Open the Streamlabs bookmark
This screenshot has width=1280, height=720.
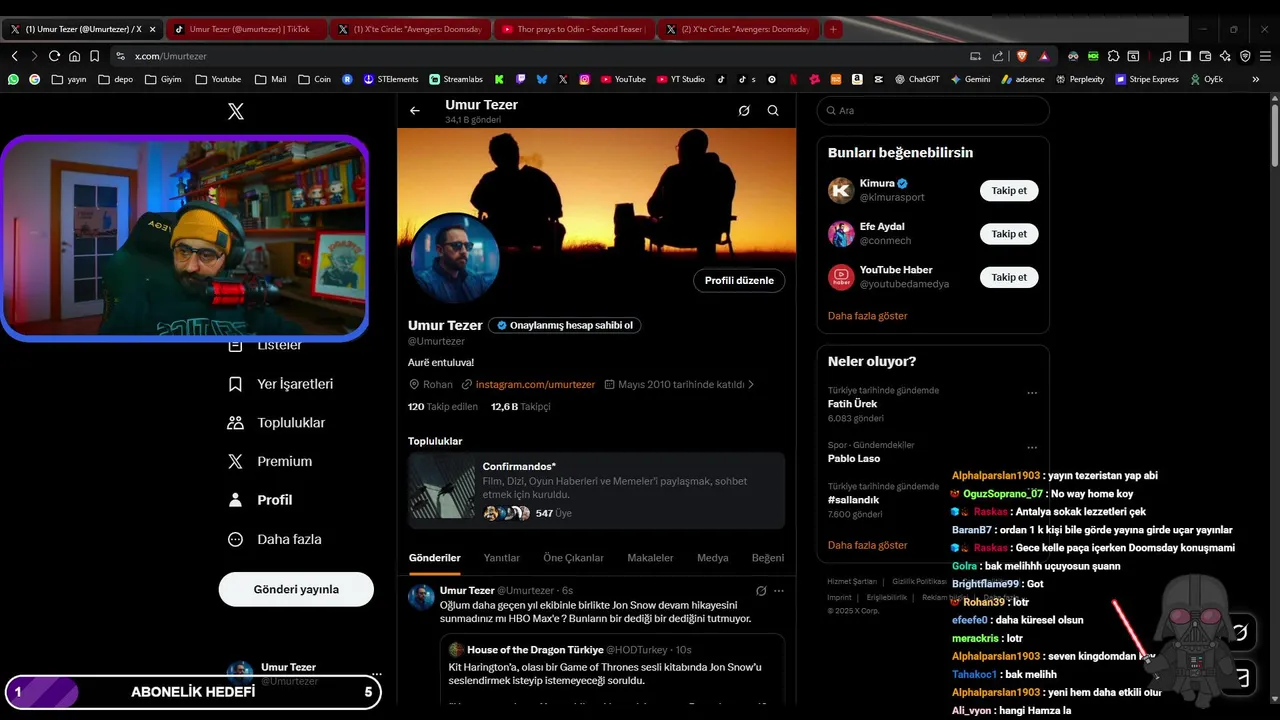point(456,79)
